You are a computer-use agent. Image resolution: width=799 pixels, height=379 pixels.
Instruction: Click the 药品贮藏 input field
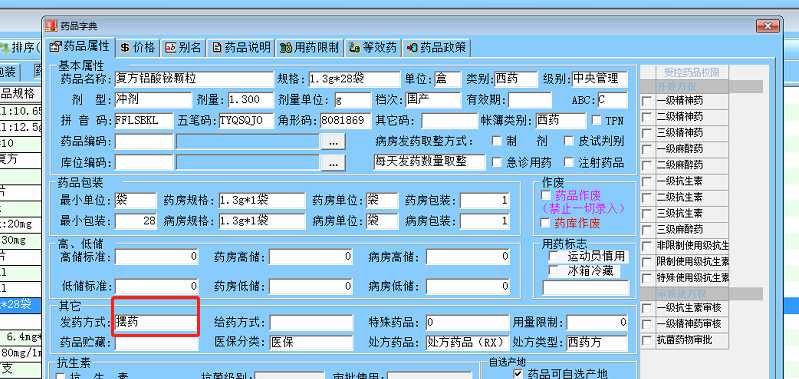click(156, 342)
